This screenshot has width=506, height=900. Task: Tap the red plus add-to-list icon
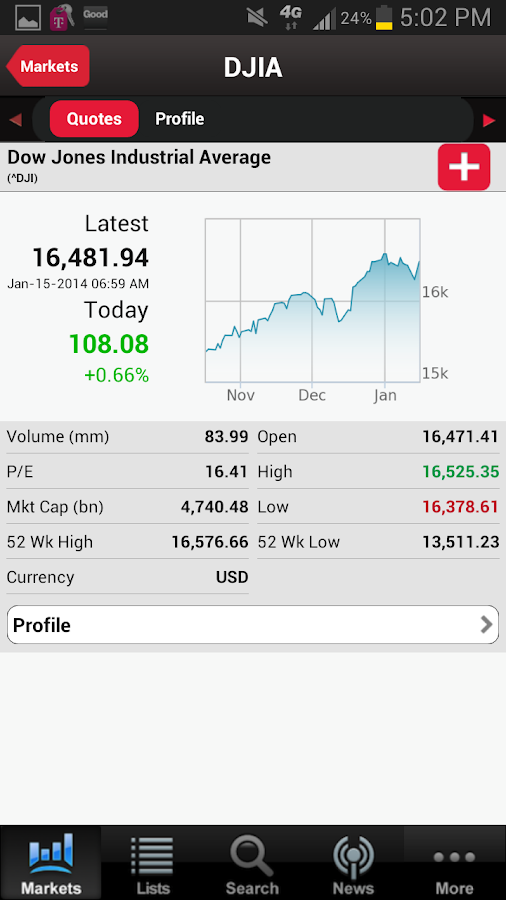click(464, 167)
